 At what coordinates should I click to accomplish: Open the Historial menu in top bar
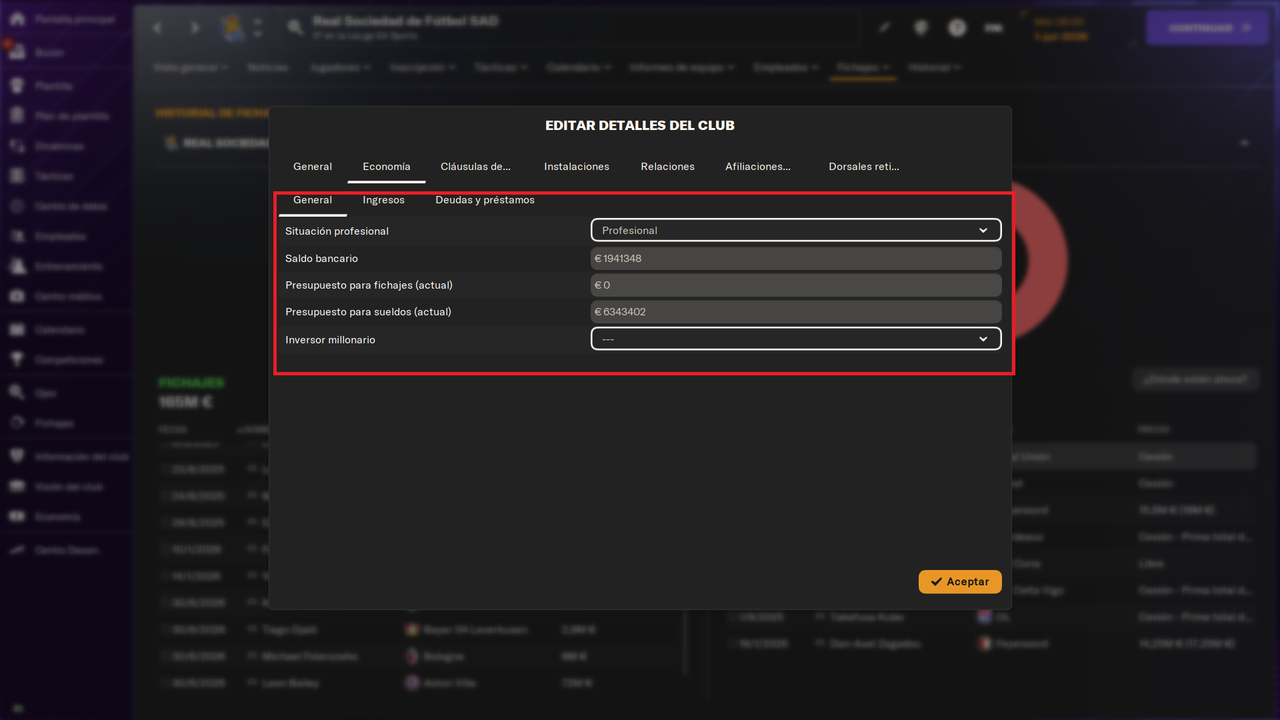coord(934,68)
